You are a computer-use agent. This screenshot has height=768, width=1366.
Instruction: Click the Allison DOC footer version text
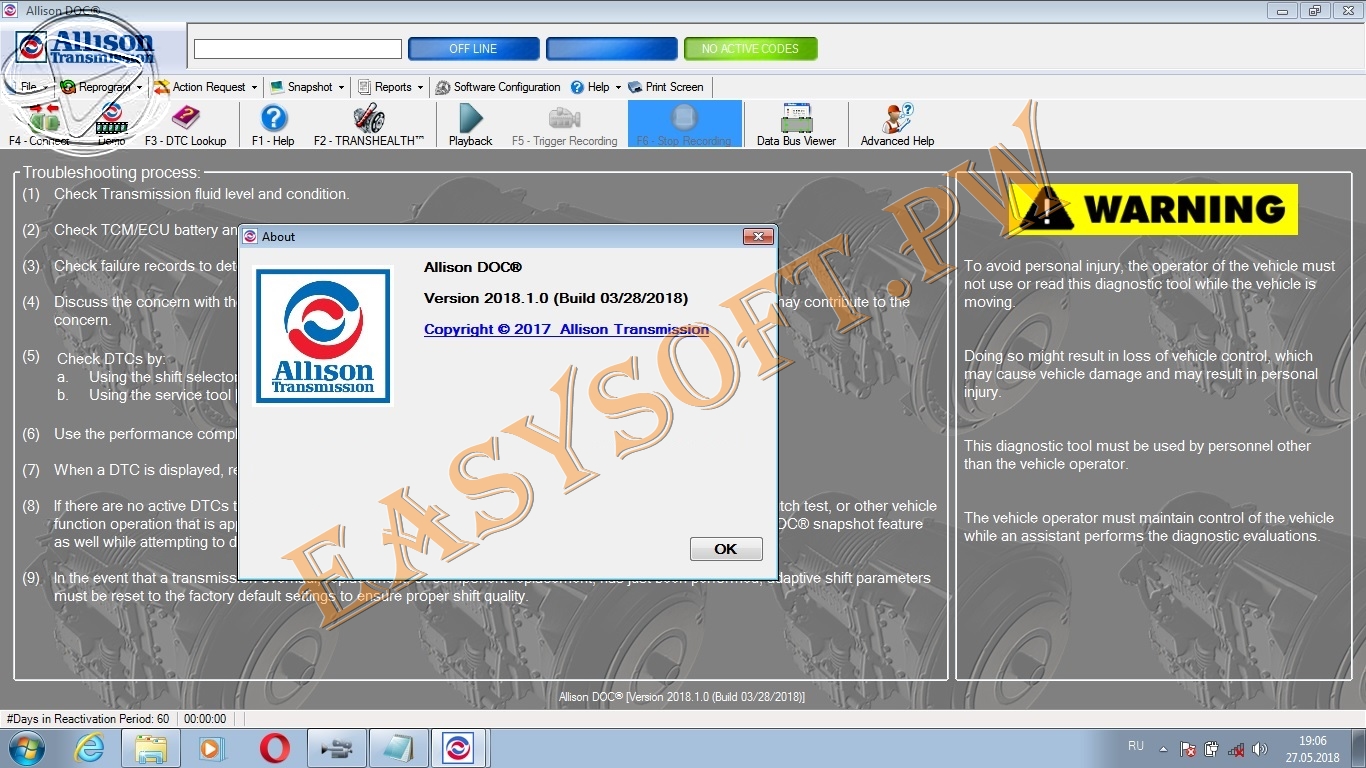click(682, 697)
